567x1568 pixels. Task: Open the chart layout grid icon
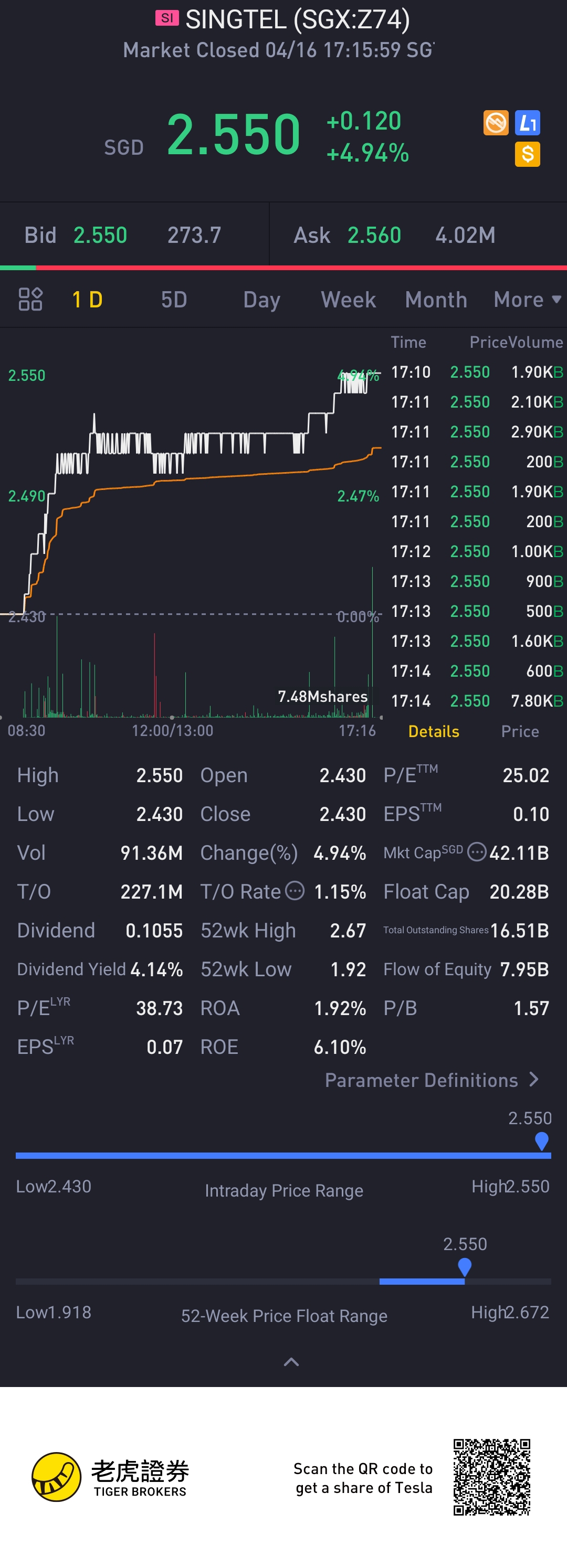30,300
